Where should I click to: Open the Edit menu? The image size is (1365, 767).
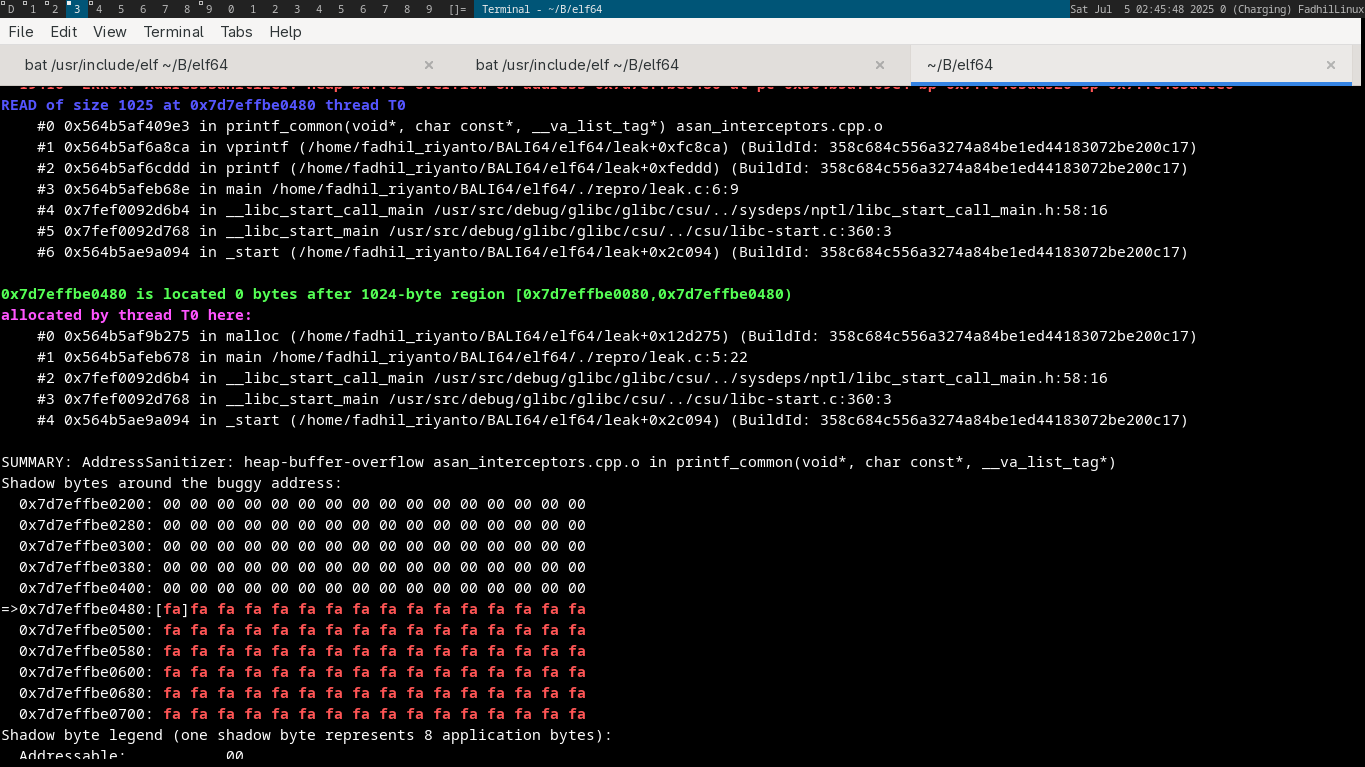64,32
